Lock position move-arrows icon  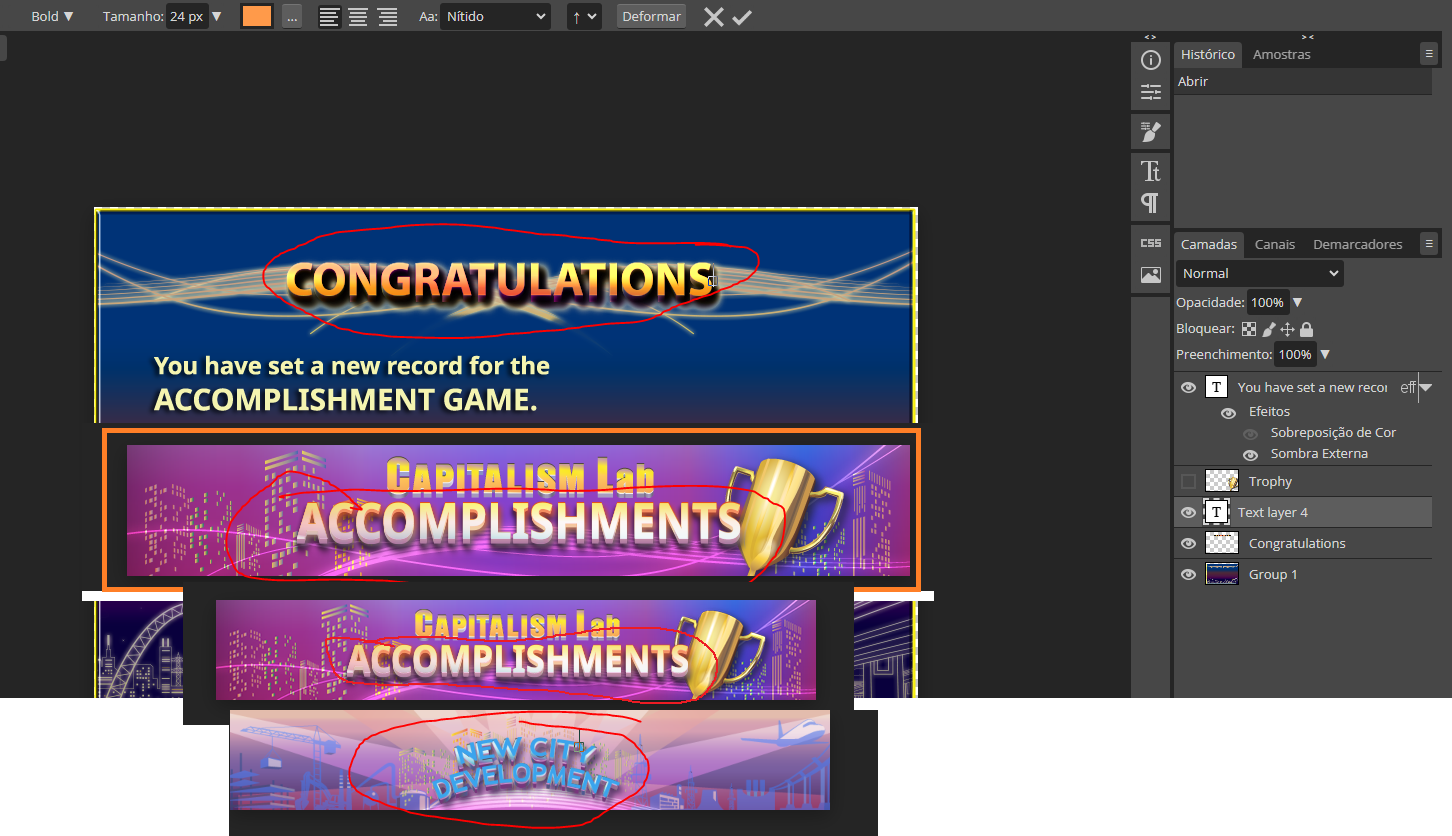pos(1288,329)
